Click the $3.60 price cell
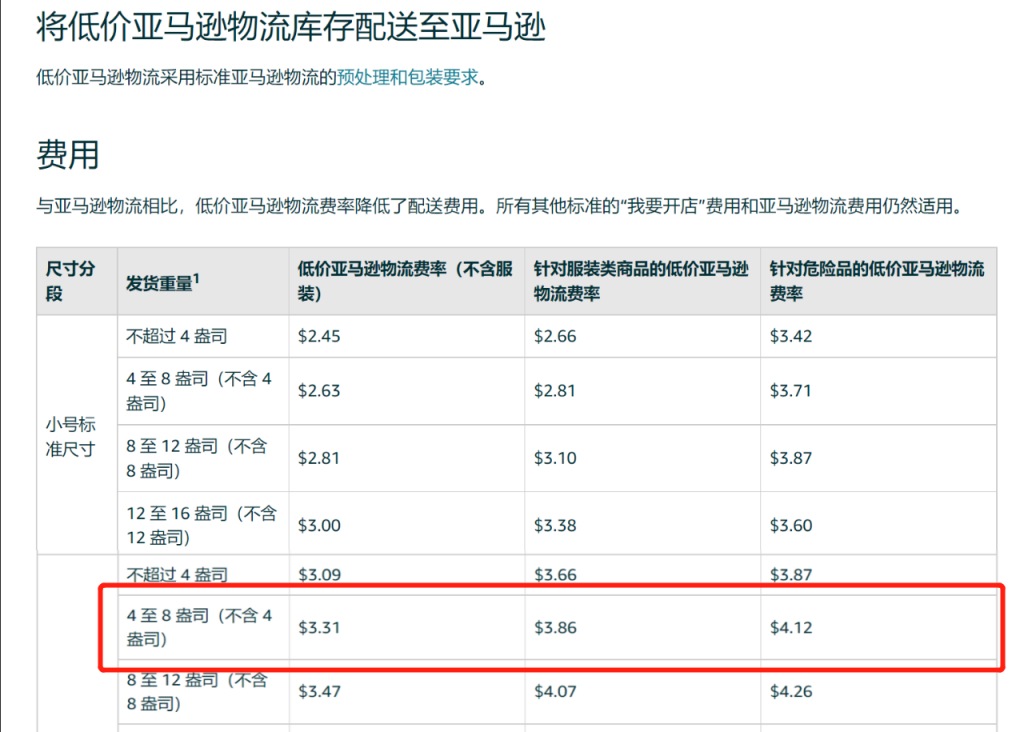Viewport: 1012px width, 732px height. 878,525
